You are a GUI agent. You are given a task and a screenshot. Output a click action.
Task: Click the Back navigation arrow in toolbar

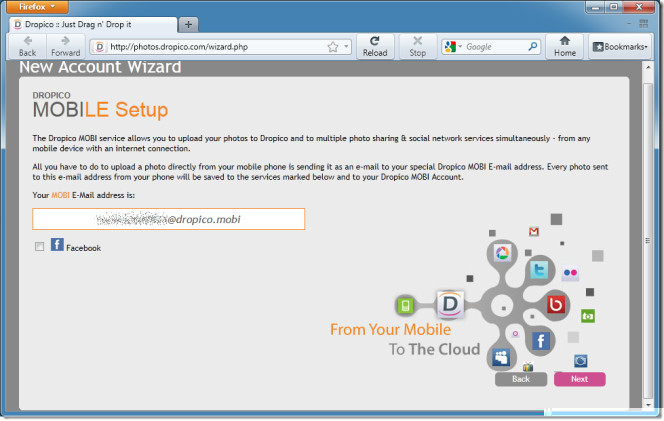tap(28, 47)
